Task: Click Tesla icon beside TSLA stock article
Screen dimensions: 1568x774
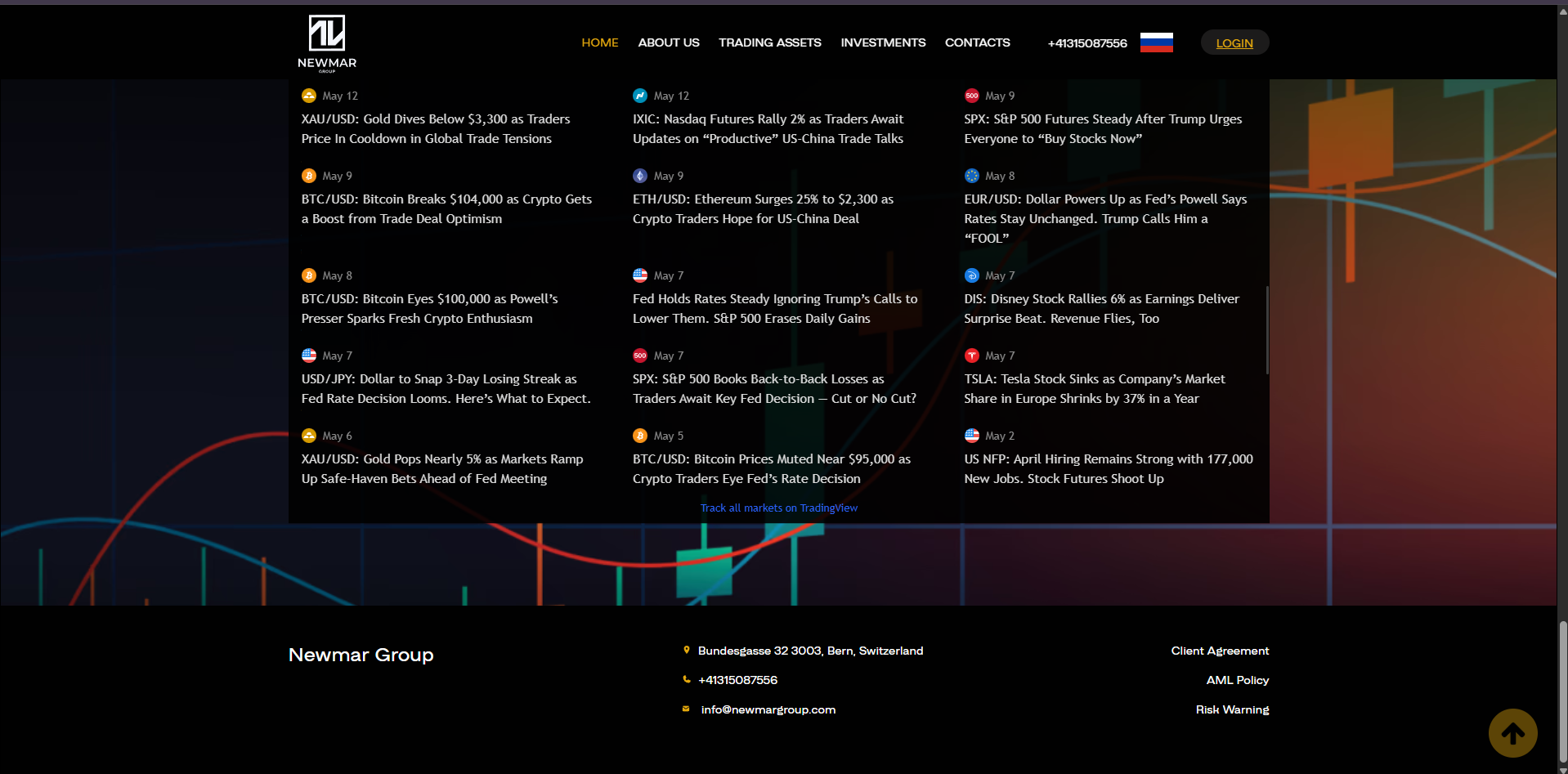Action: (x=971, y=356)
